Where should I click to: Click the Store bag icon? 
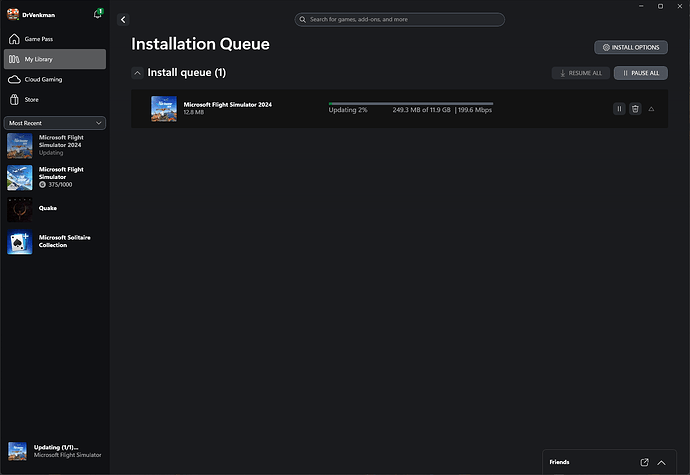click(x=14, y=99)
